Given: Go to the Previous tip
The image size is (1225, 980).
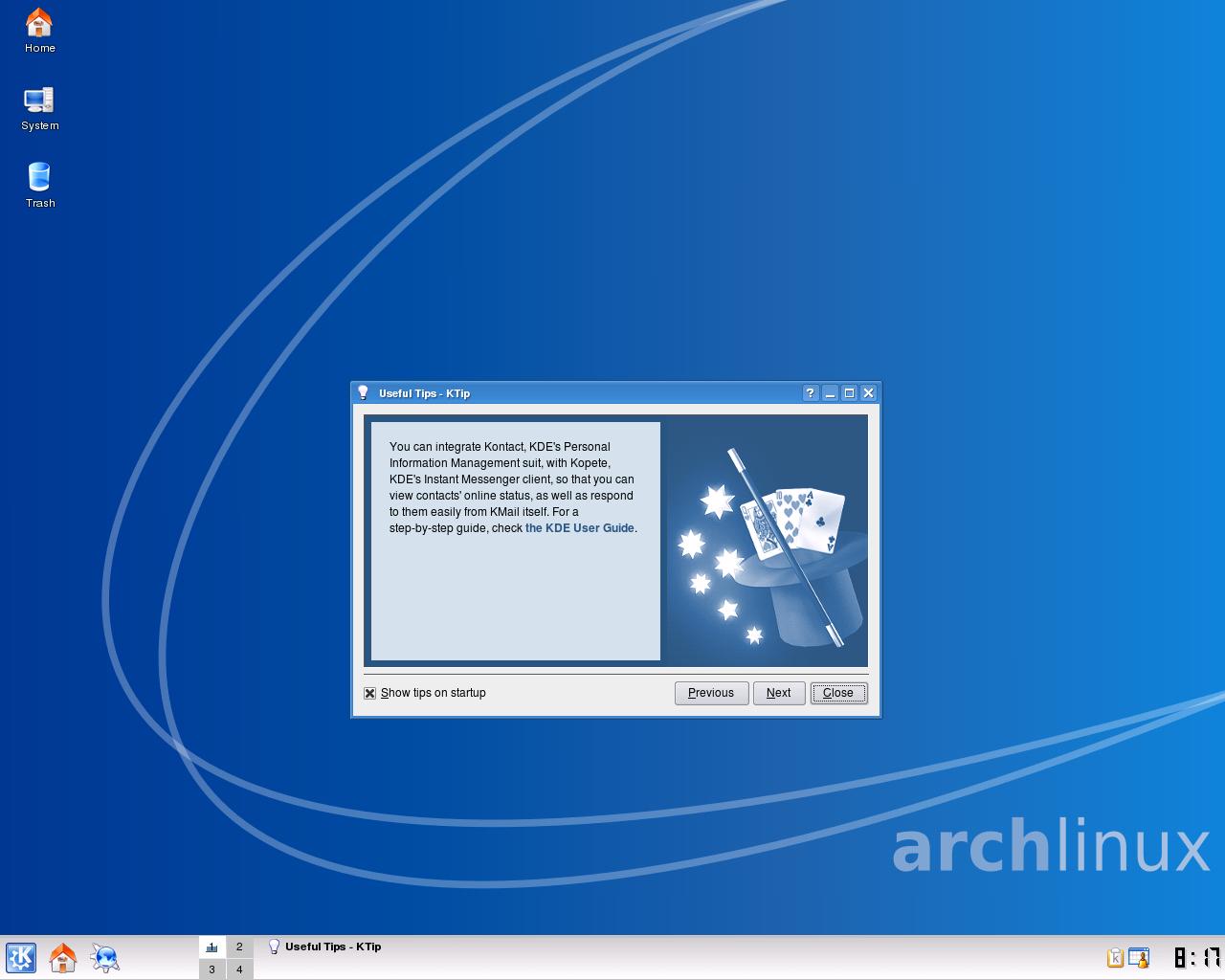Looking at the screenshot, I should tap(711, 693).
